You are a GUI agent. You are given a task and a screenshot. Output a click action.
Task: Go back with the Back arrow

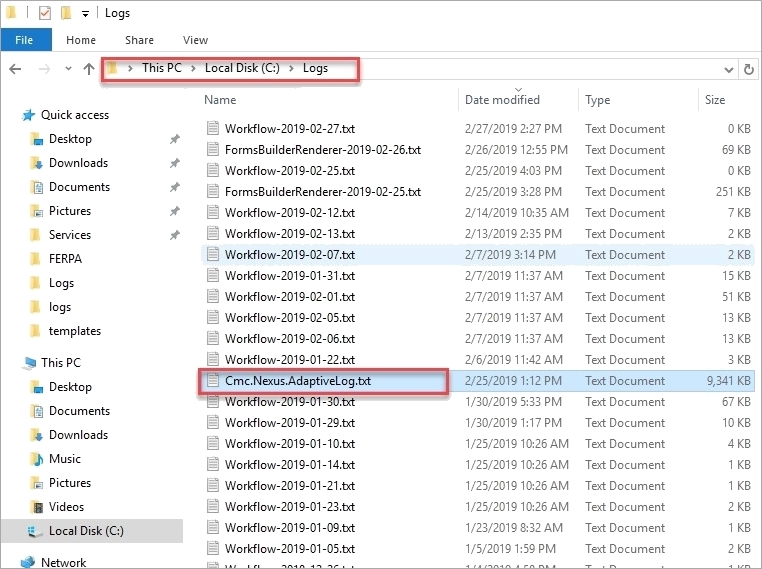(x=16, y=69)
